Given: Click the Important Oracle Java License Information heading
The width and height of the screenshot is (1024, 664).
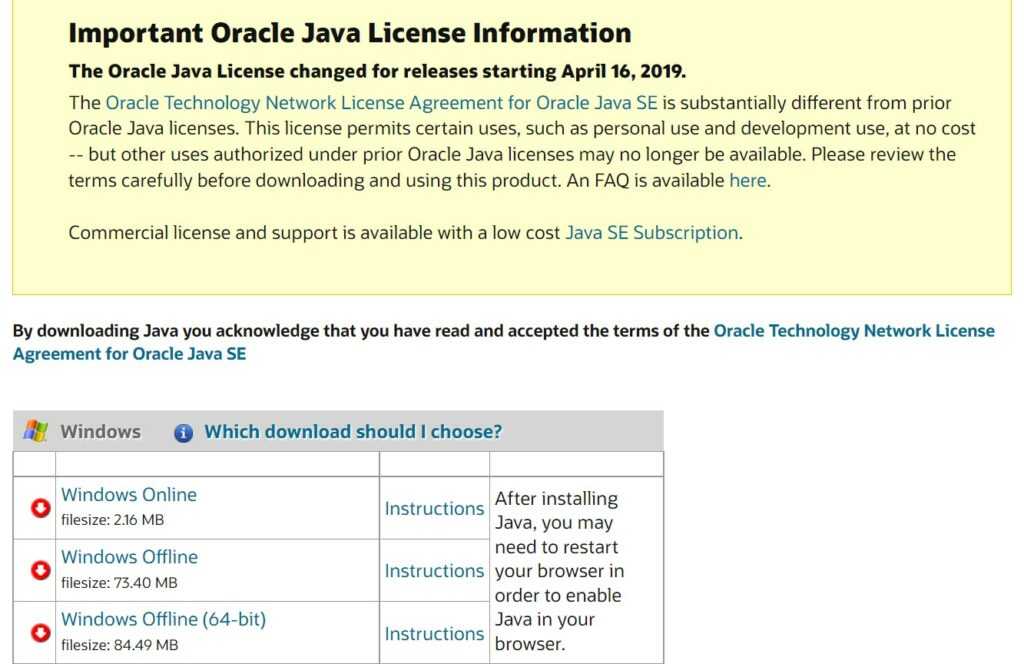Looking at the screenshot, I should pyautogui.click(x=350, y=33).
